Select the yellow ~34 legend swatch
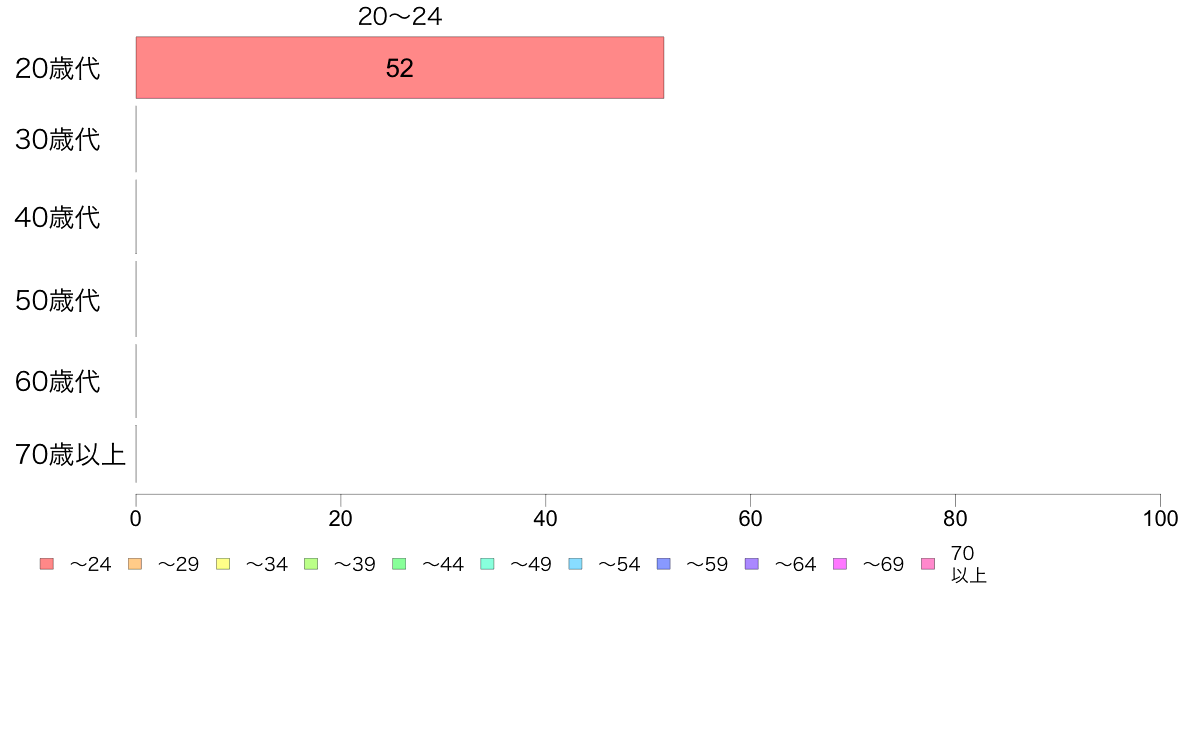The height and width of the screenshot is (736, 1188). coord(223,564)
